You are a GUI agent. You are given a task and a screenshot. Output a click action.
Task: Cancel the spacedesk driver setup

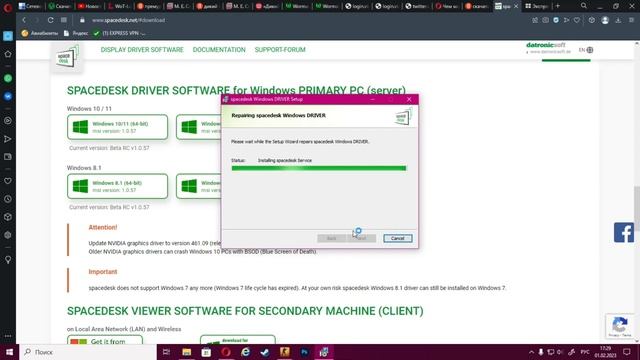pos(398,238)
